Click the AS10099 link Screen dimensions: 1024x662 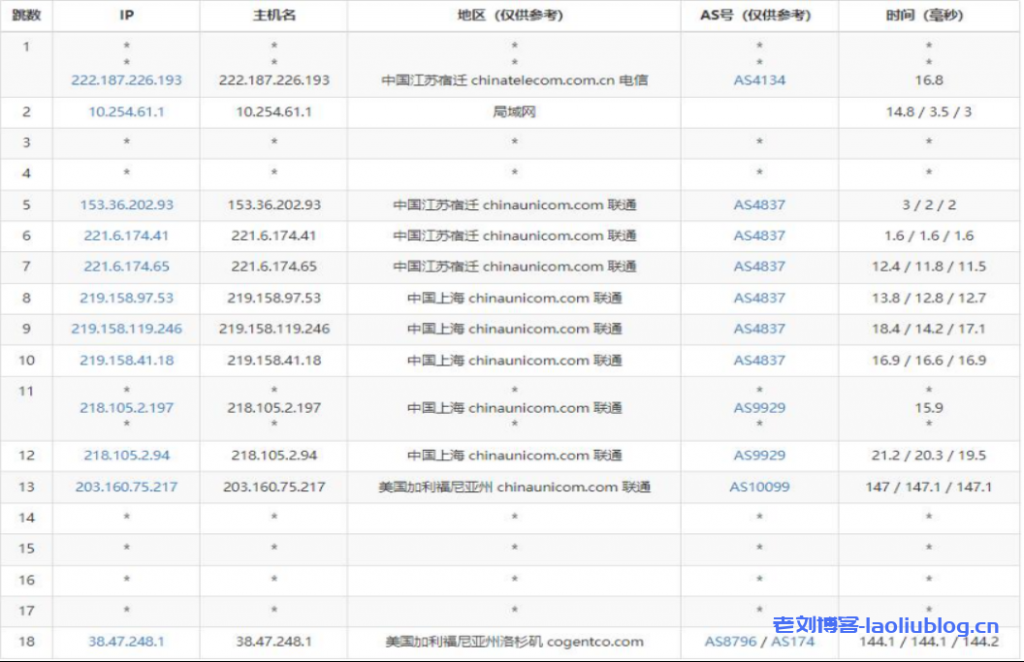759,487
